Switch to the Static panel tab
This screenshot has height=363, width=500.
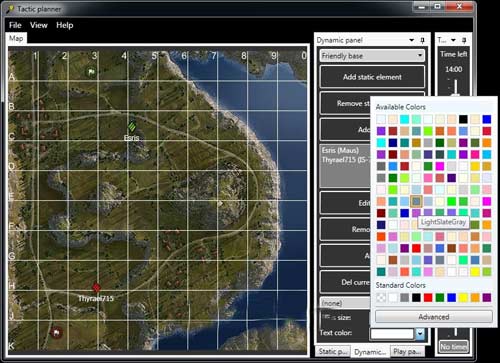(332, 351)
